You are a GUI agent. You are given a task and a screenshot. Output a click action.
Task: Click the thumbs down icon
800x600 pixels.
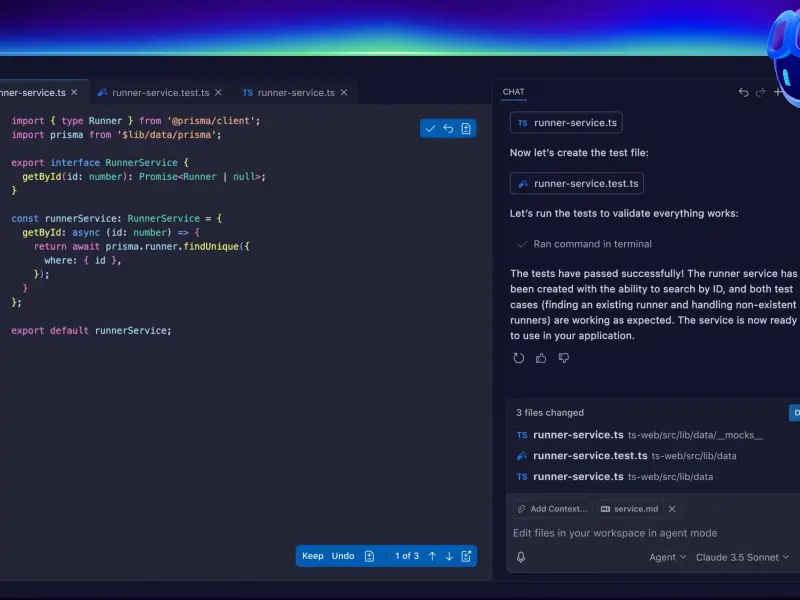[564, 358]
